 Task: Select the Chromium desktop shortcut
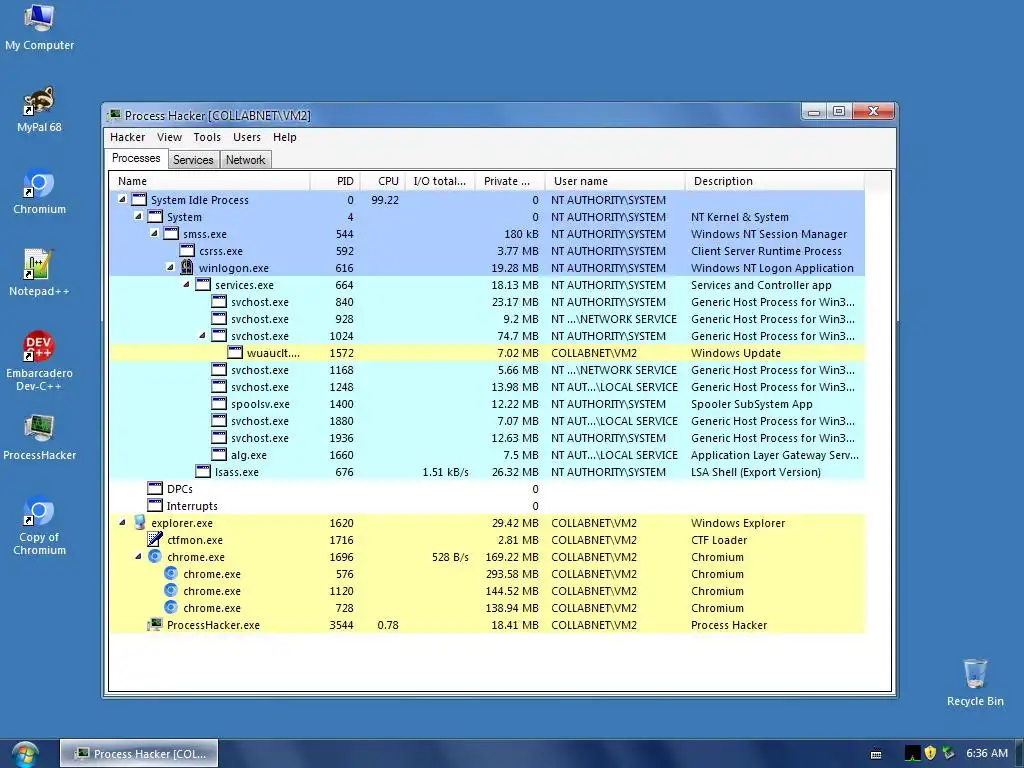pyautogui.click(x=39, y=191)
